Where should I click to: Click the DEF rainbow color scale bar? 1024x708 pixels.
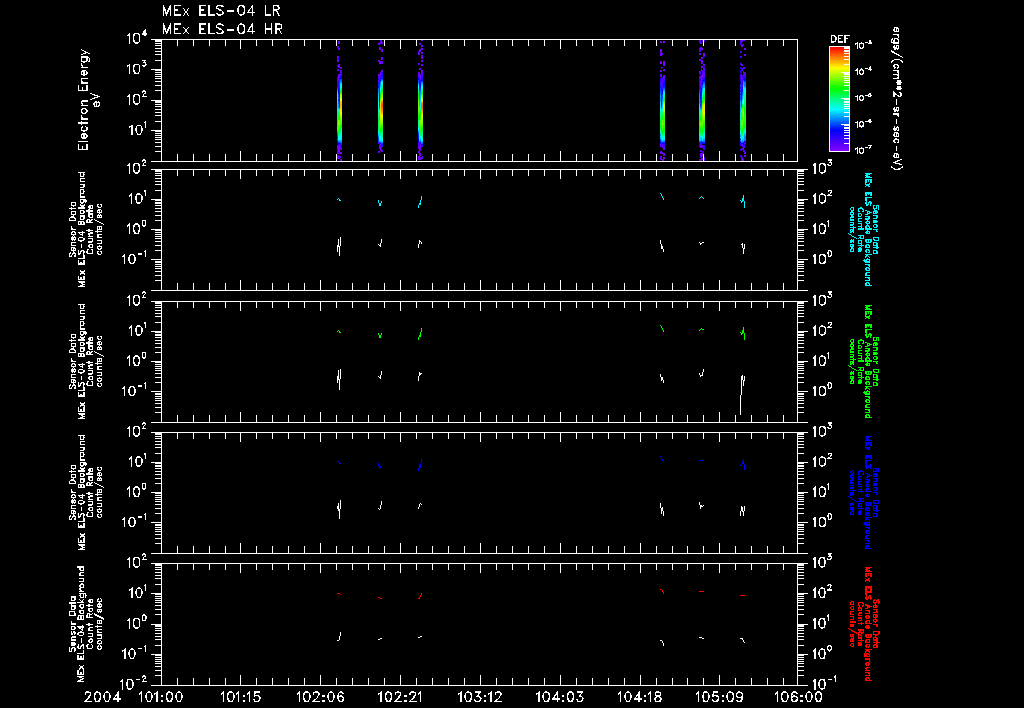tap(839, 99)
